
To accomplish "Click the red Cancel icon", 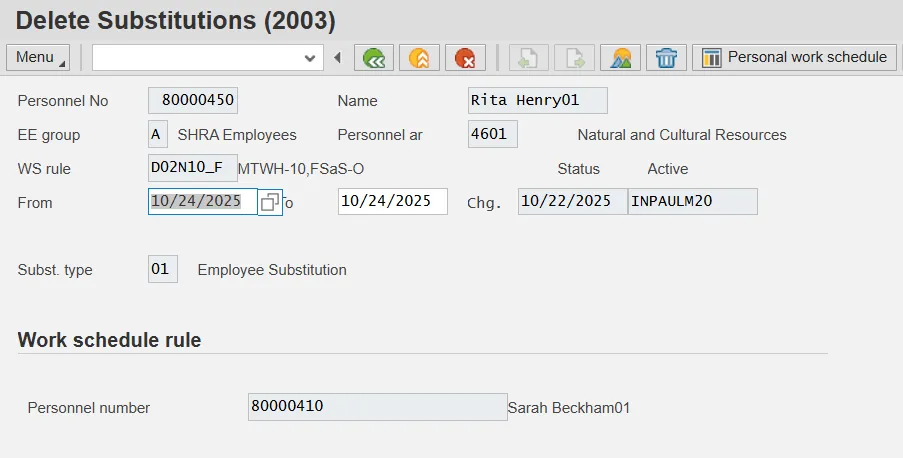I will click(465, 58).
